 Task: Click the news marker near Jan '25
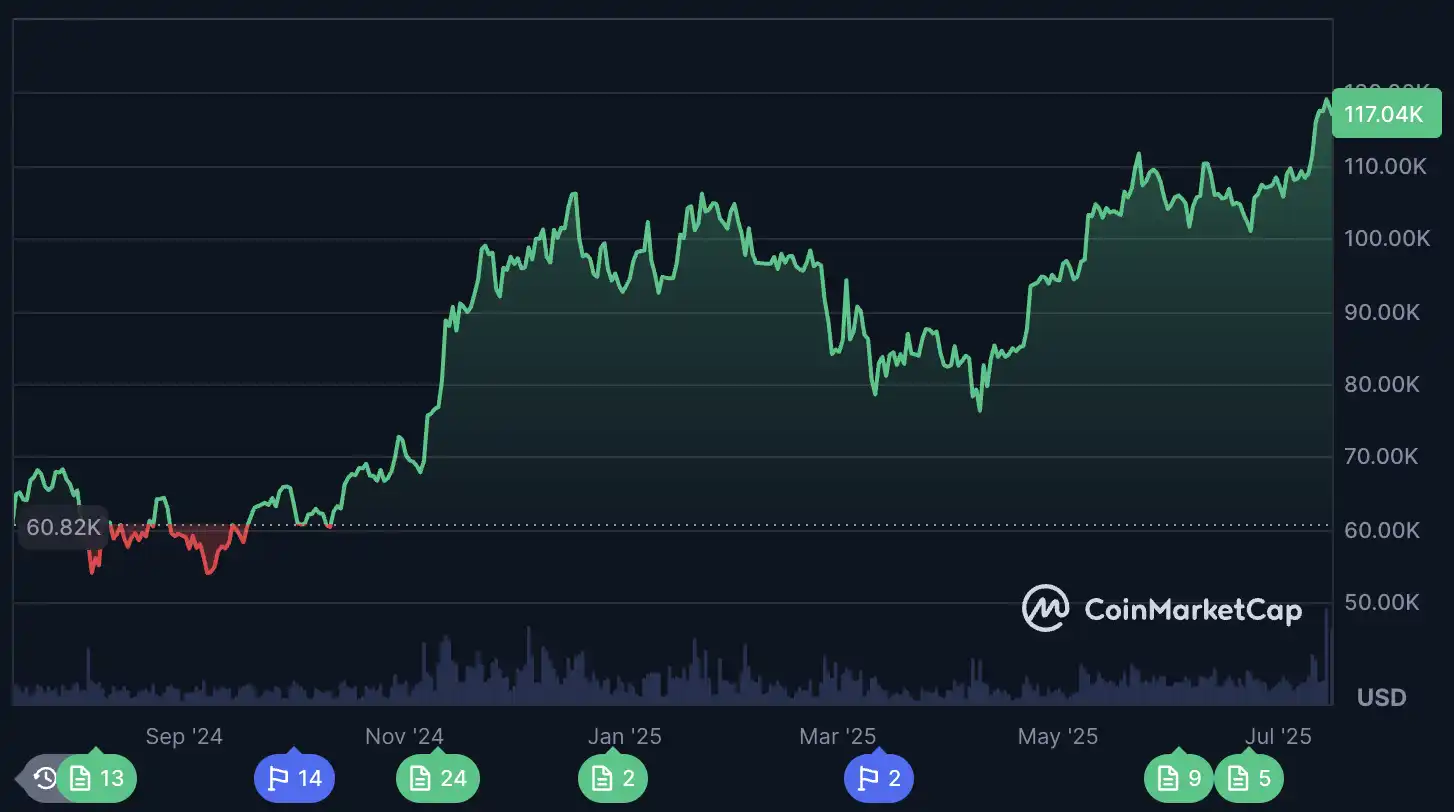(x=613, y=778)
